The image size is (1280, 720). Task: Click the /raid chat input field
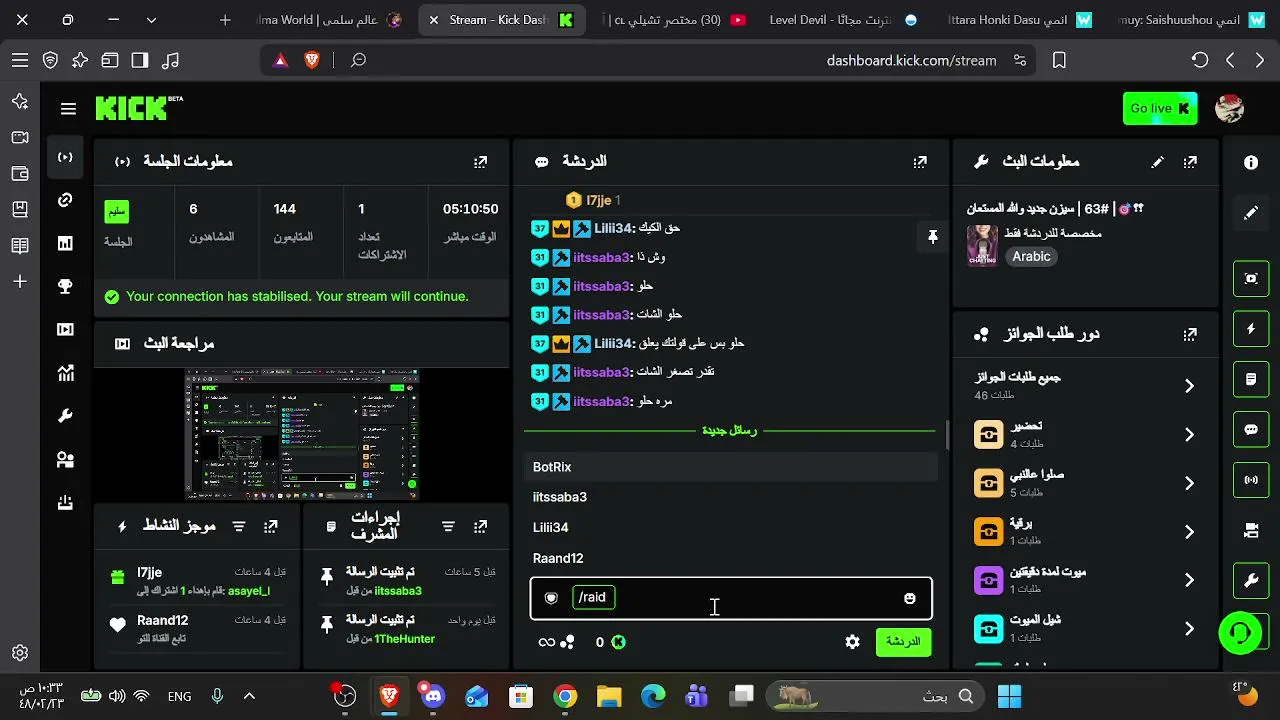(731, 598)
